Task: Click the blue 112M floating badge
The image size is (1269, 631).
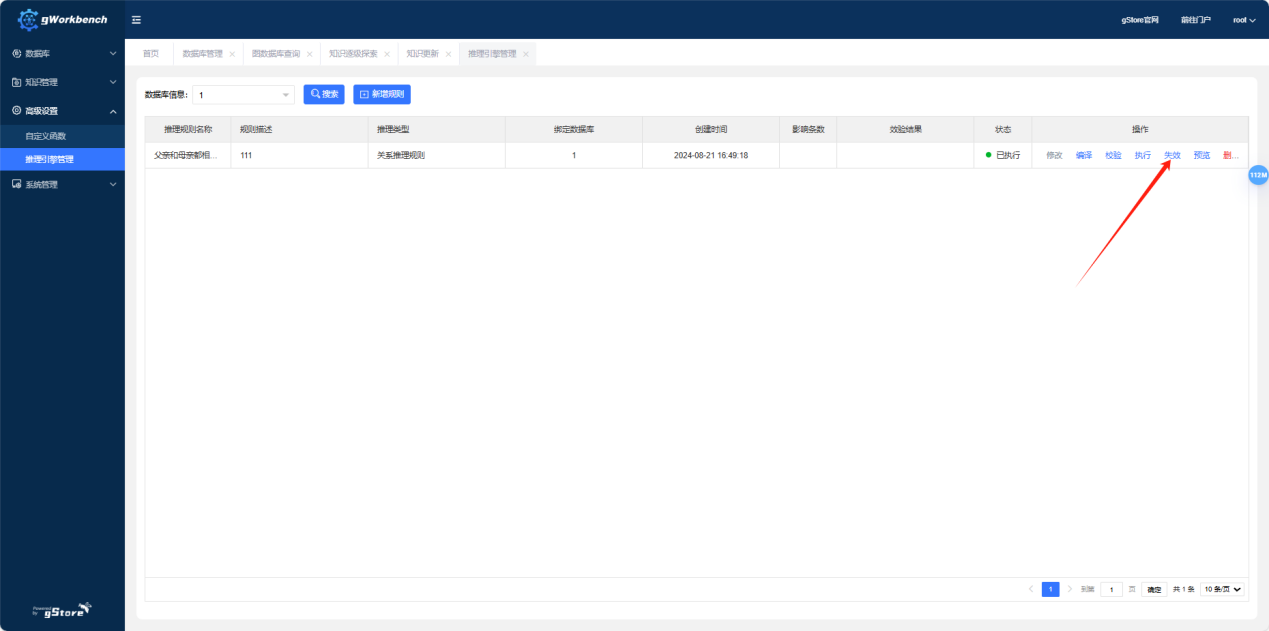Action: point(1257,175)
